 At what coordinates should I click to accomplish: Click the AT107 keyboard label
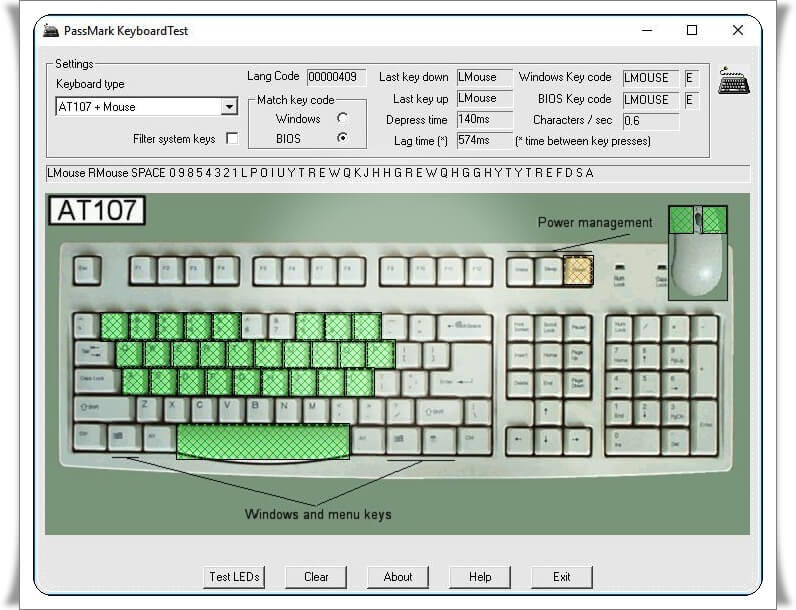tap(97, 211)
